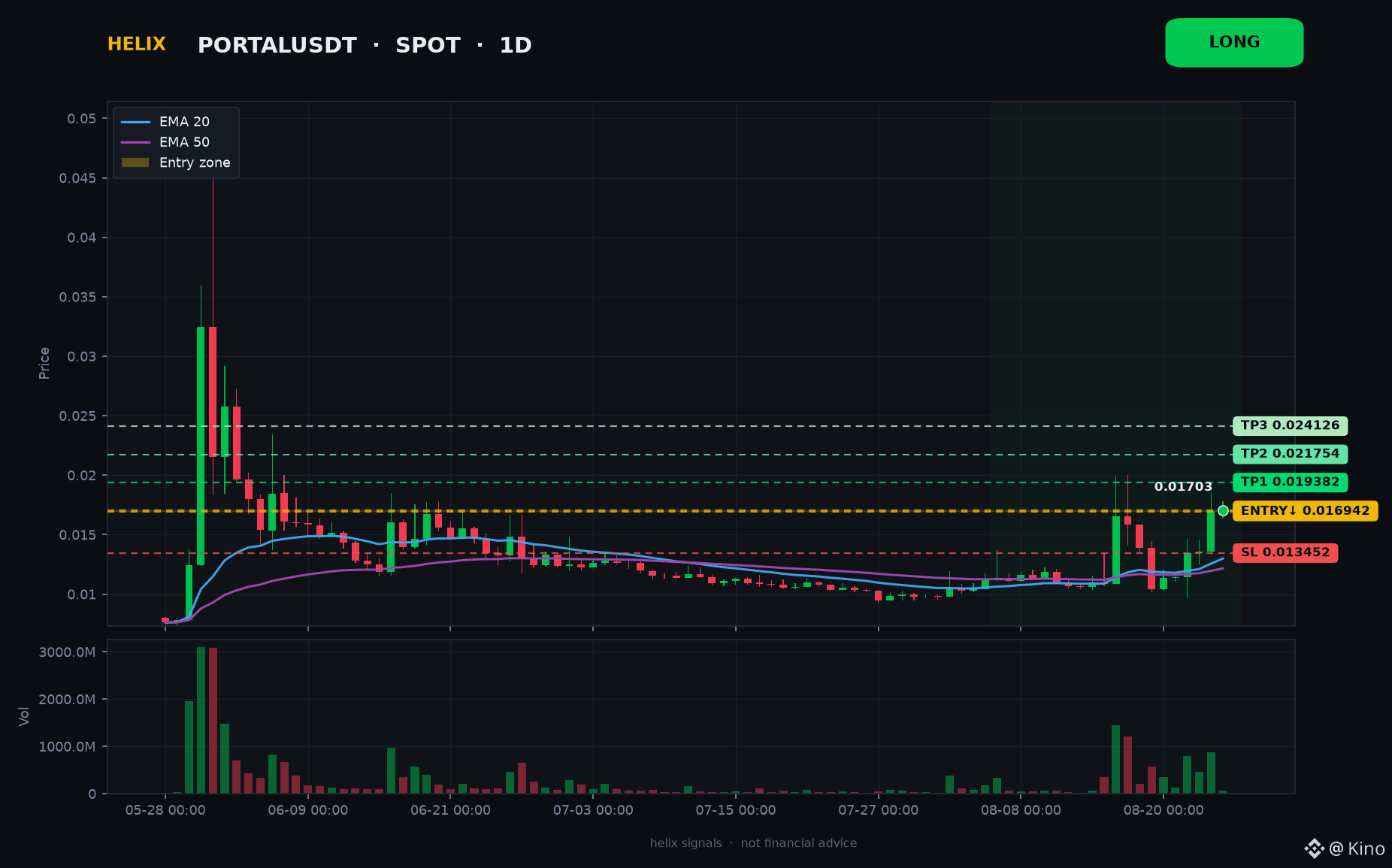Click the SPOT market label in the header
This screenshot has height=868, width=1392.
[428, 45]
